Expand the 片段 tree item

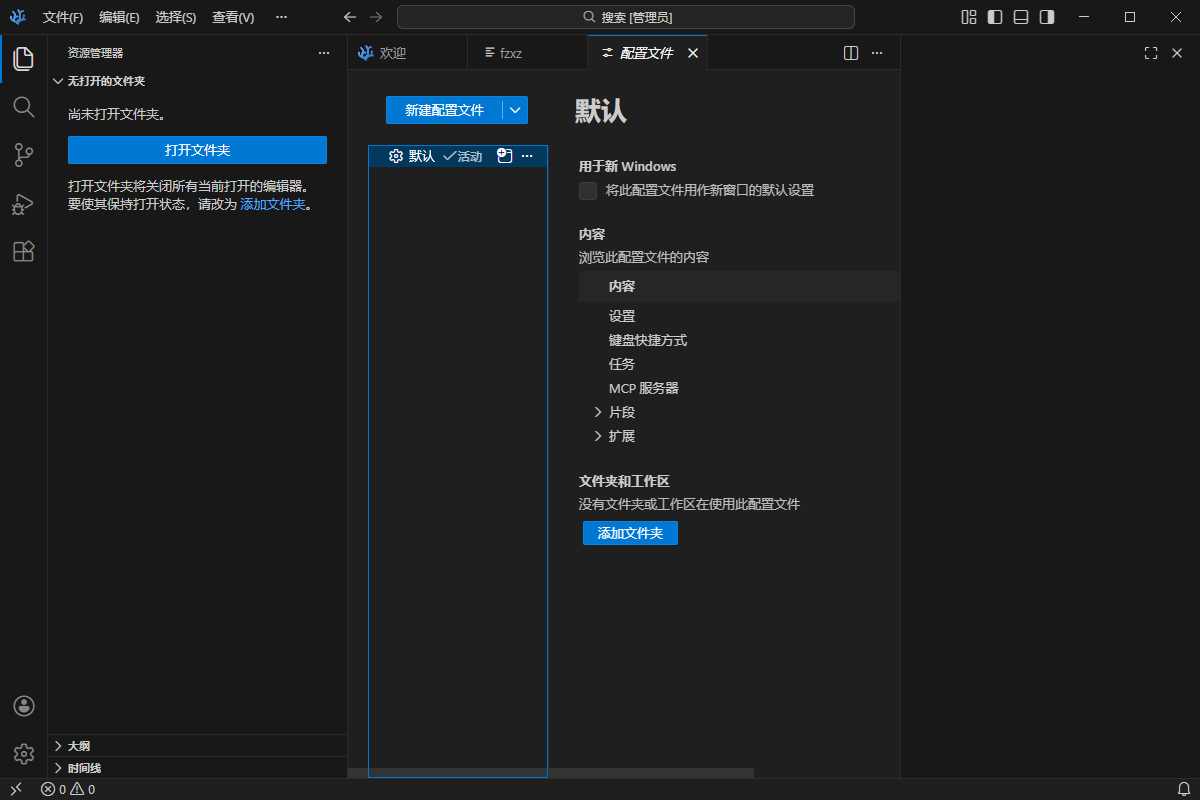pos(598,412)
